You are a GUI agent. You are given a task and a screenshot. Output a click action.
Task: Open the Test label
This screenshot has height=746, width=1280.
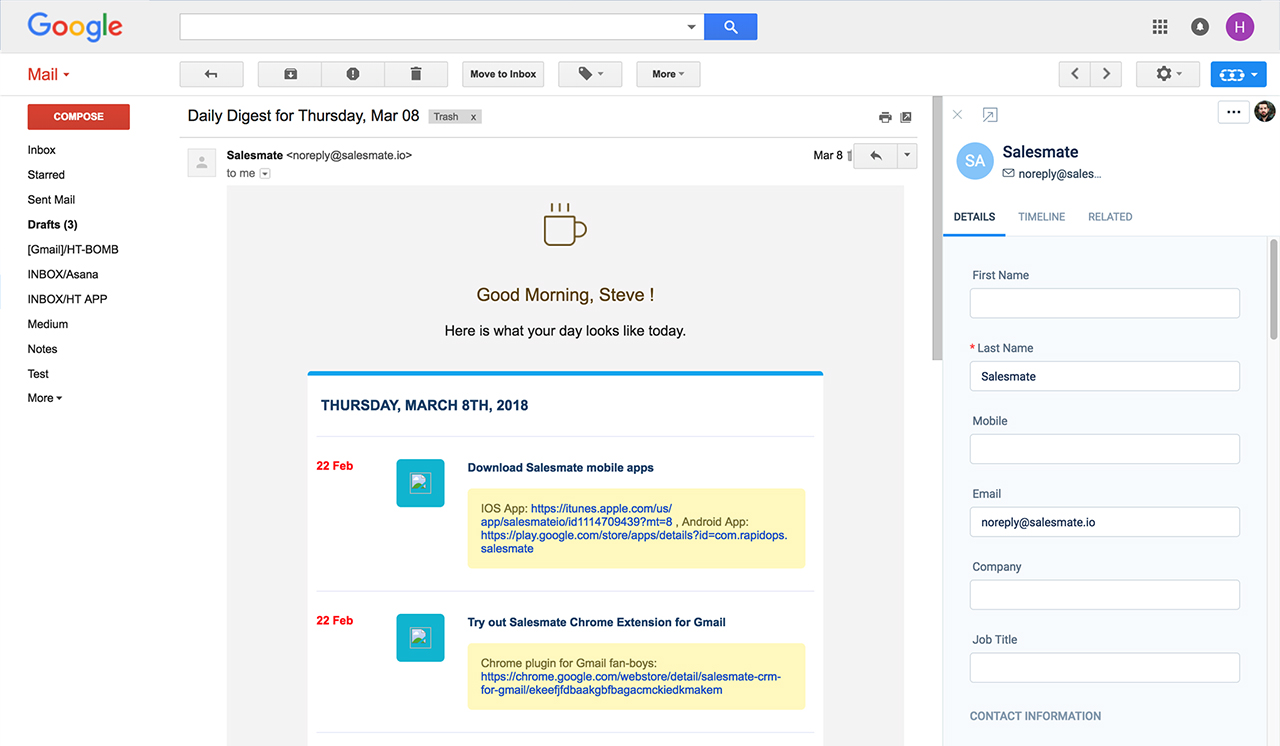coord(38,374)
